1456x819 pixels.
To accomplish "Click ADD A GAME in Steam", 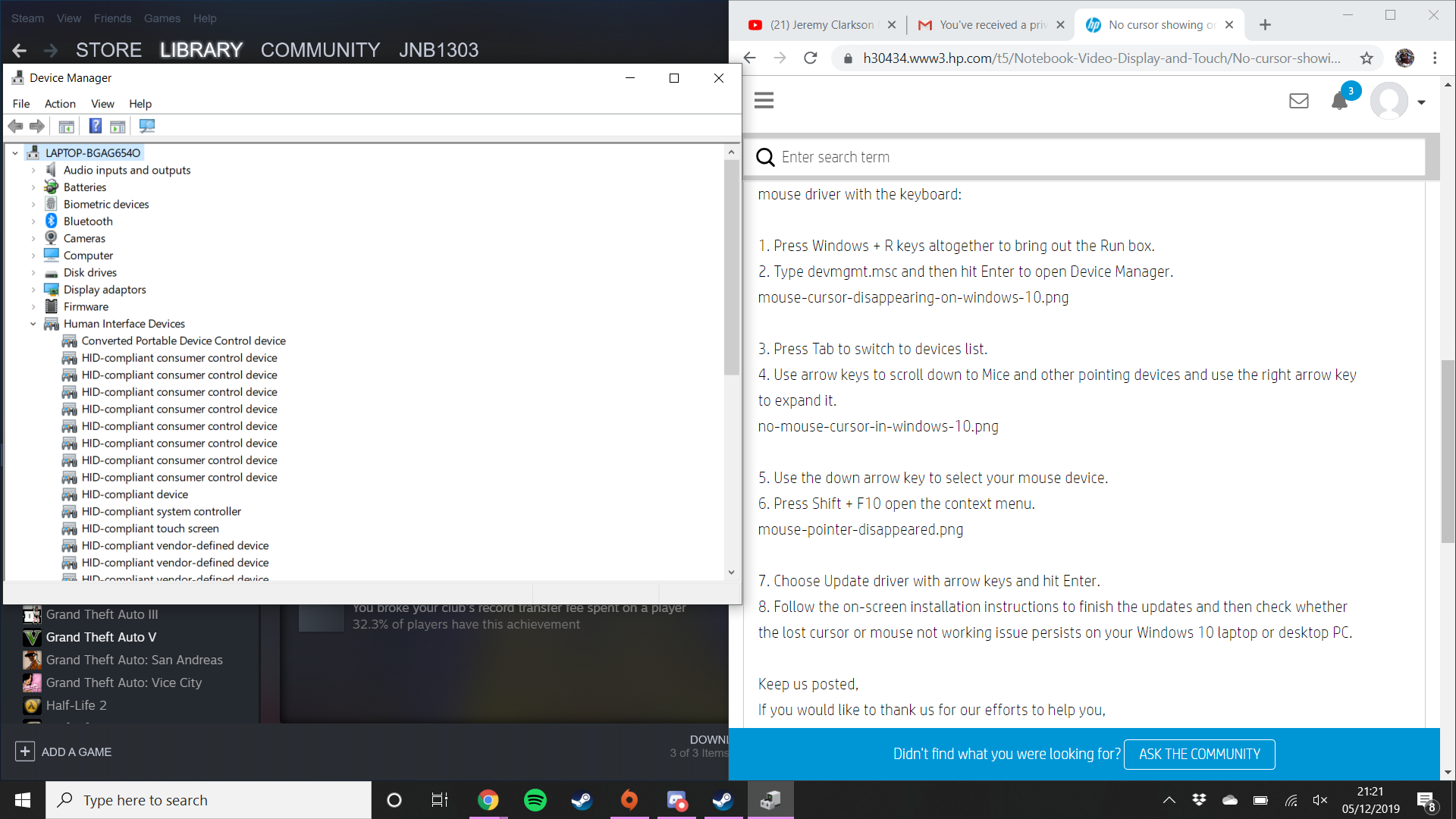I will pos(64,752).
